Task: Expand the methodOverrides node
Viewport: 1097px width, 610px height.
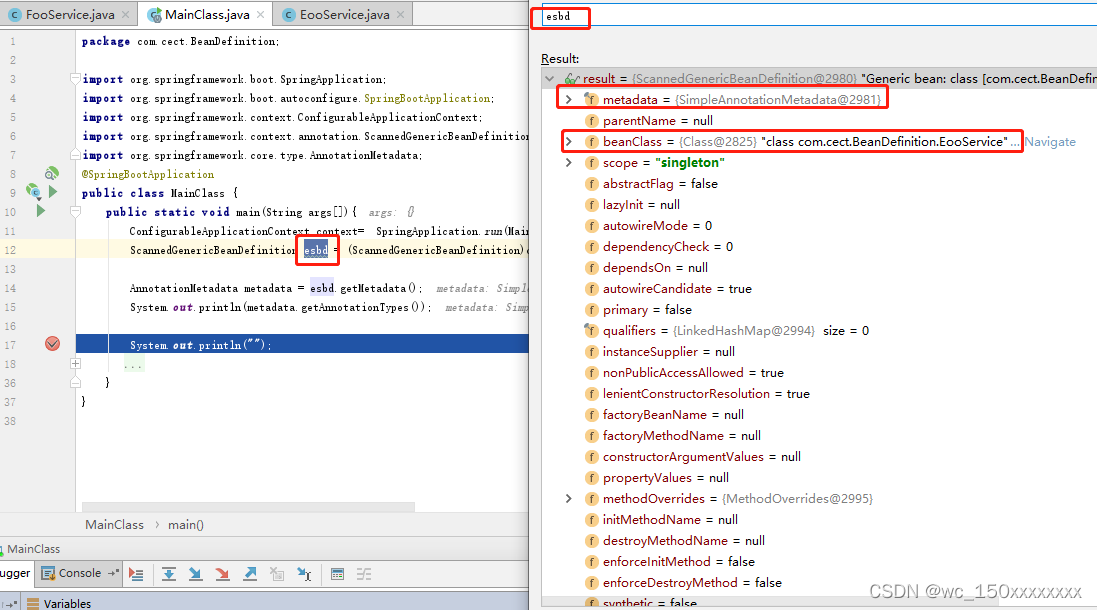Action: 568,498
